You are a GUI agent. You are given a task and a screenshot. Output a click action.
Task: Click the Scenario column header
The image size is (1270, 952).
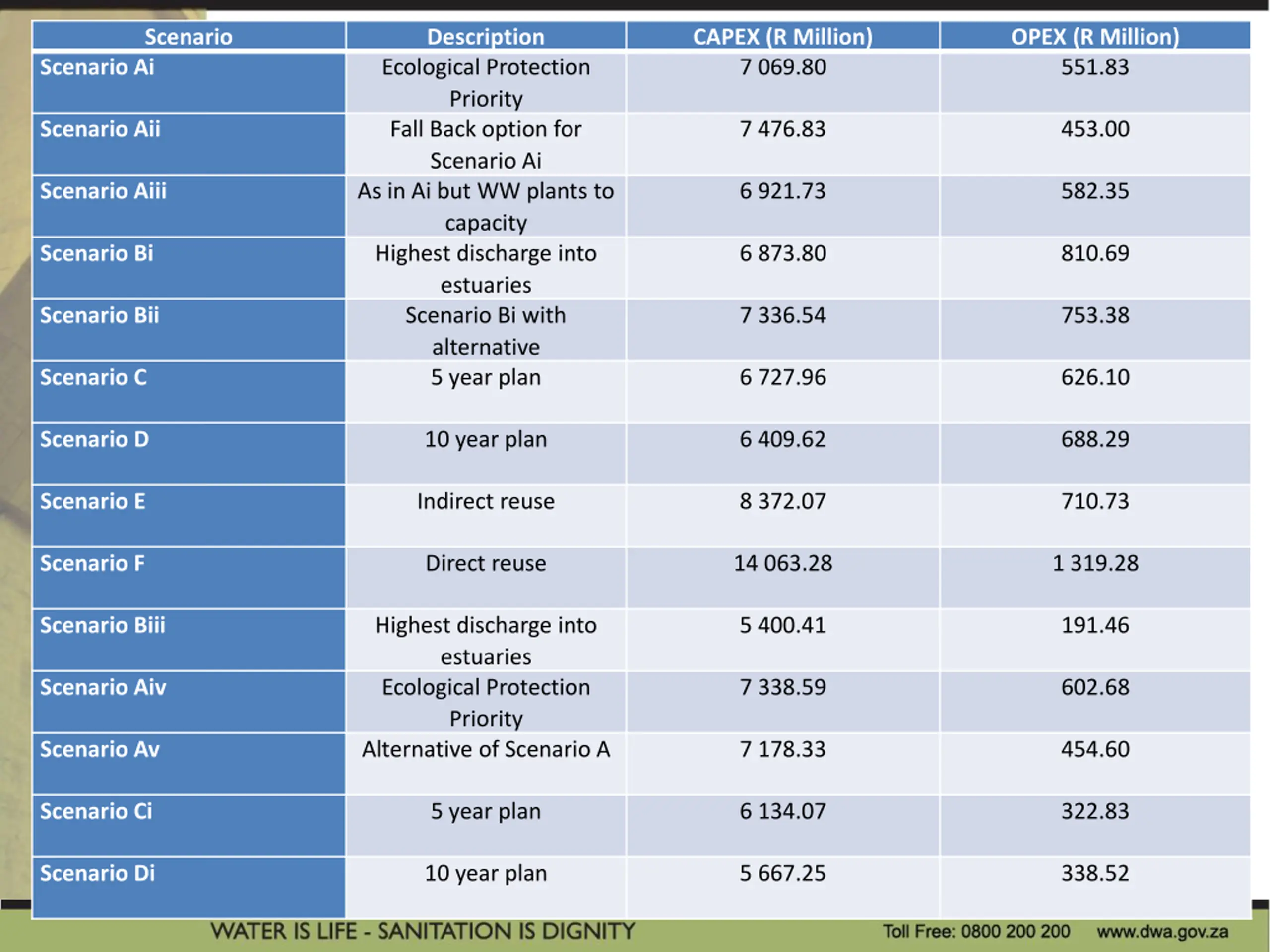[x=189, y=37]
